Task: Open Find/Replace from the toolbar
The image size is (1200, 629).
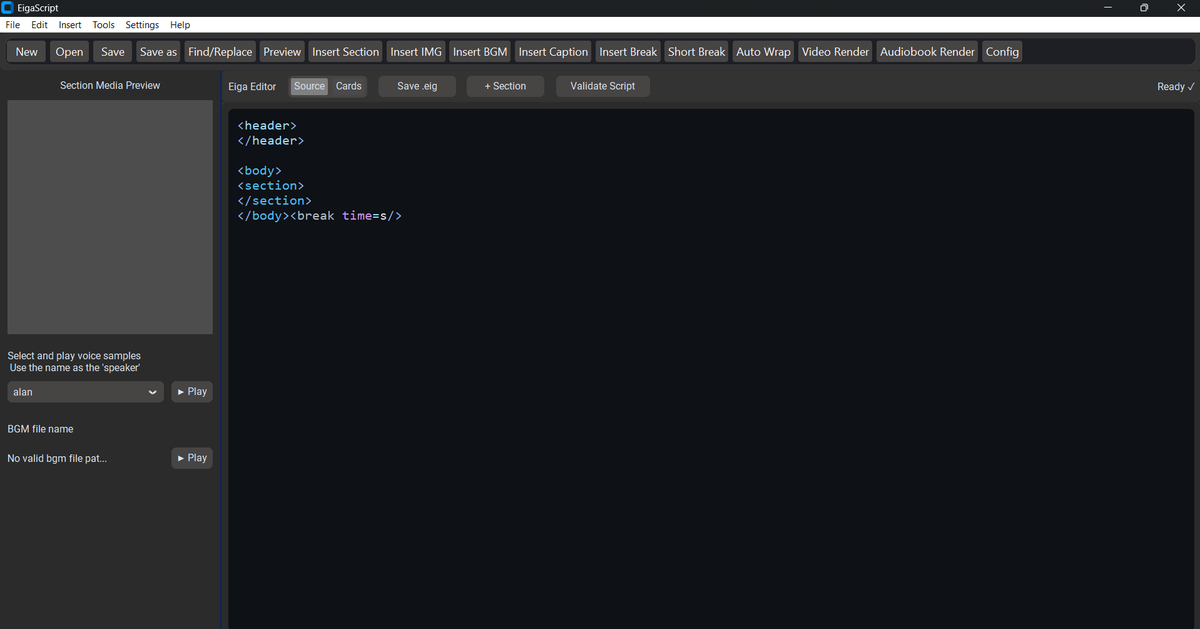Action: [x=220, y=52]
